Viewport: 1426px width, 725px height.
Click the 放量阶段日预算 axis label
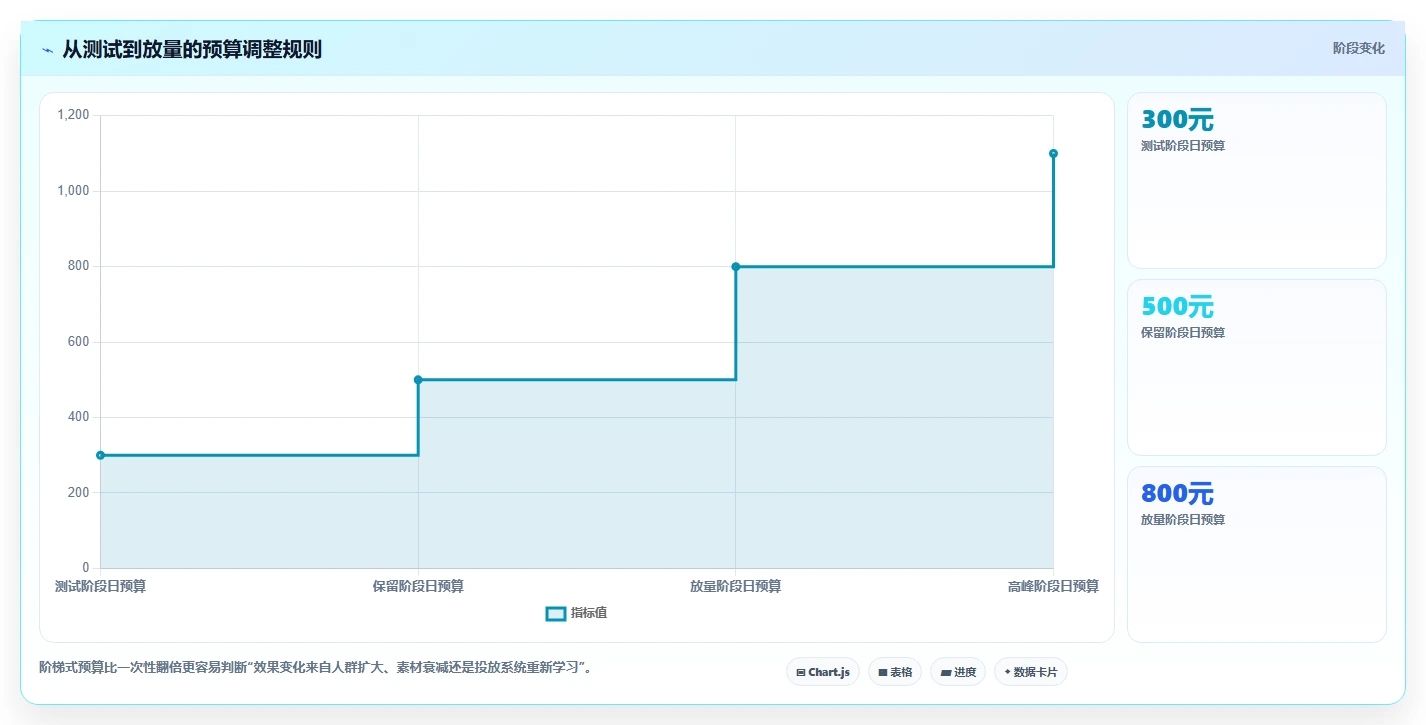click(x=736, y=586)
